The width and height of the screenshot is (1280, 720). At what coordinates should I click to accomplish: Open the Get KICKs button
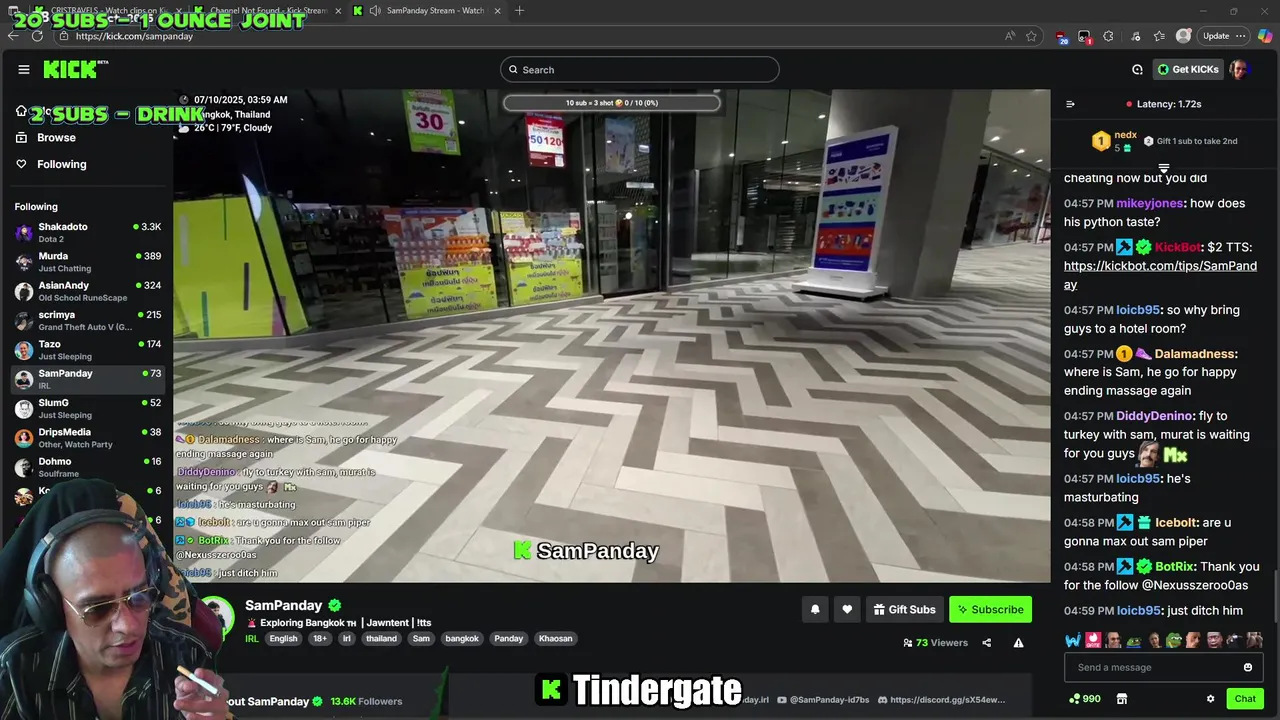1188,69
